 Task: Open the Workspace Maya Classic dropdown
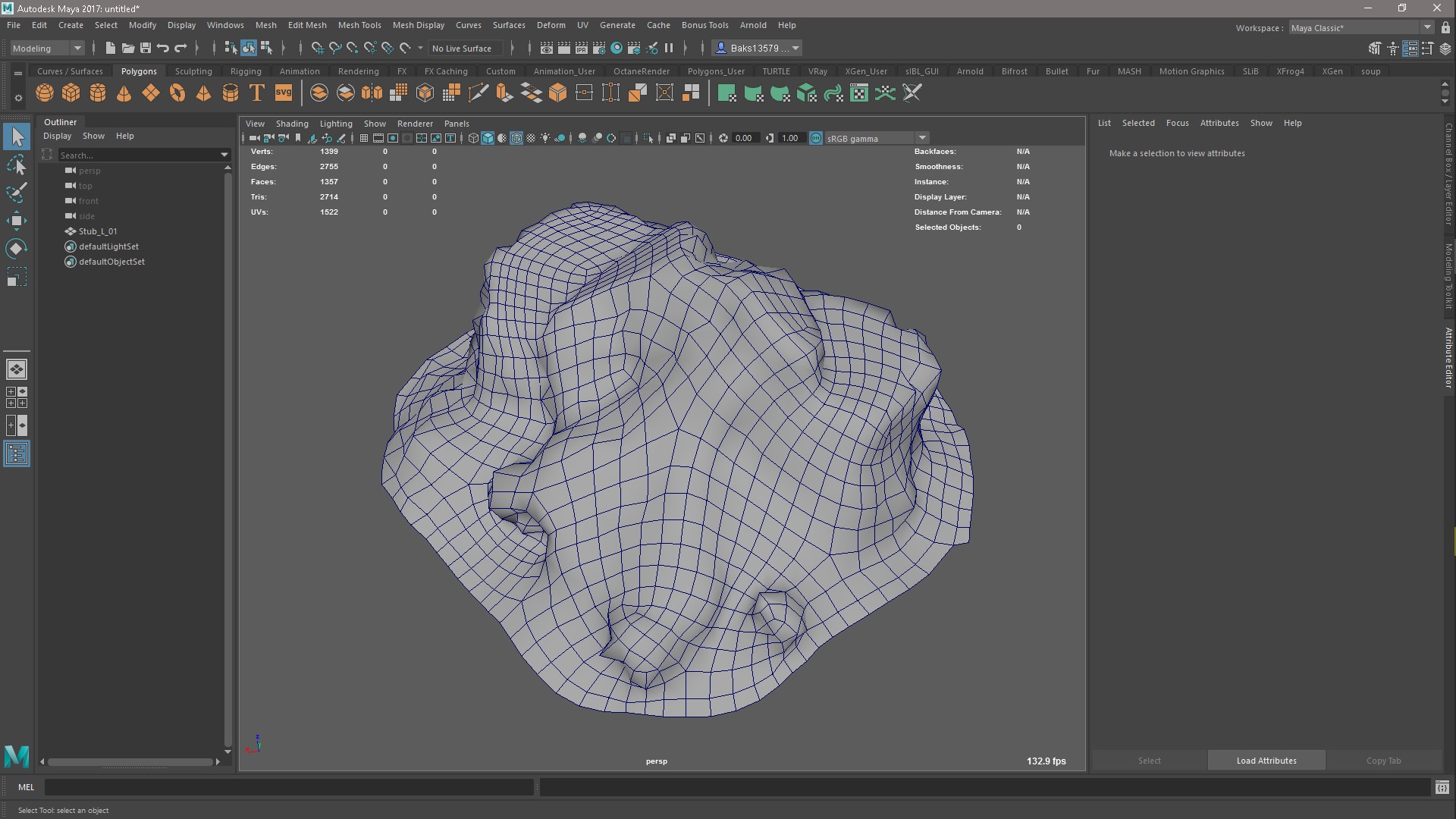click(x=1361, y=27)
